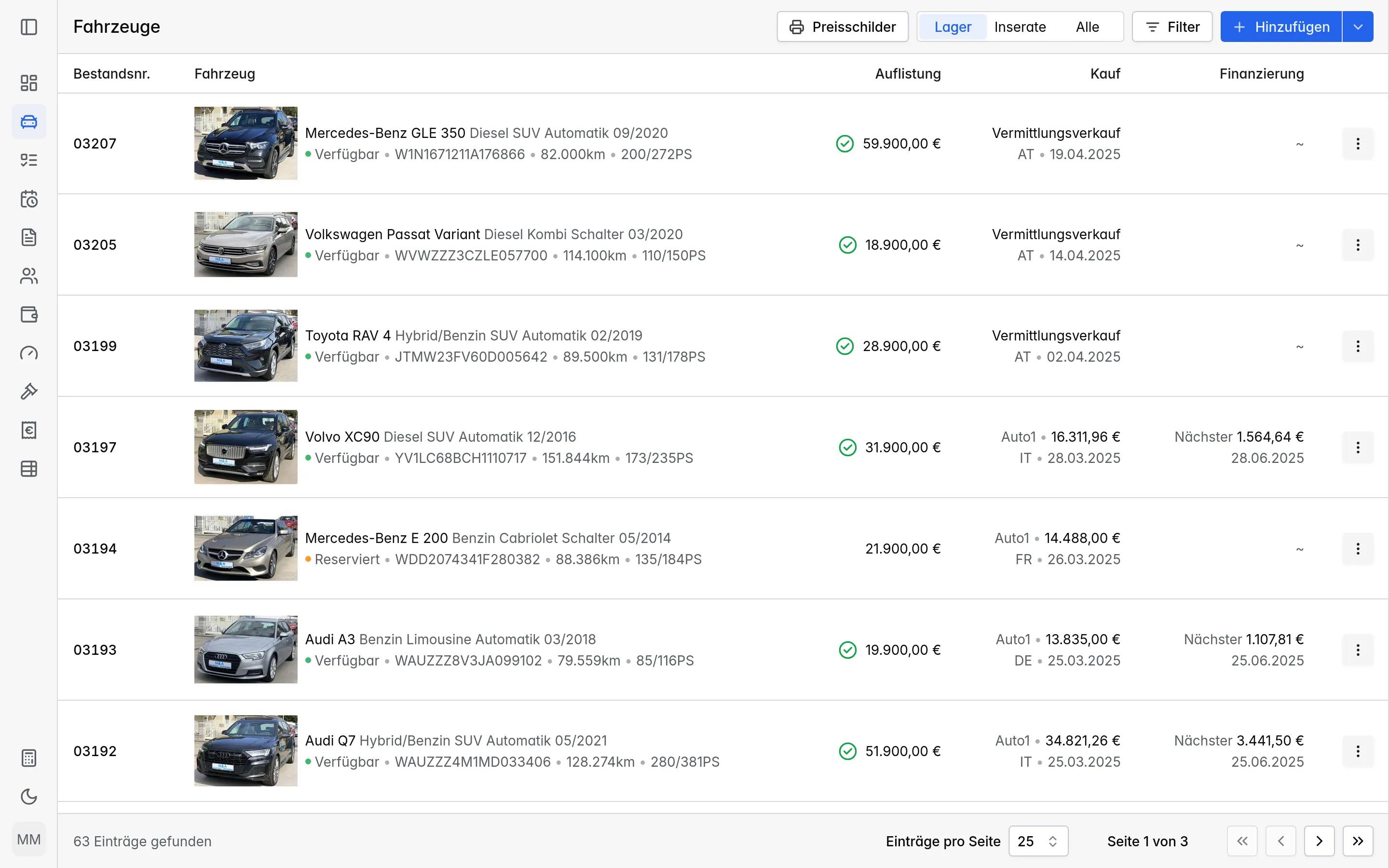Viewport: 1389px width, 868px height.
Task: Open the wallet icon in sidebar
Action: coord(29,314)
